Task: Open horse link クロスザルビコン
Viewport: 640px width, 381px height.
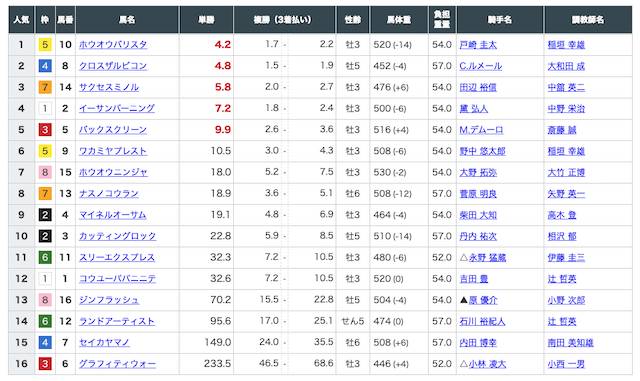Action: pos(113,66)
